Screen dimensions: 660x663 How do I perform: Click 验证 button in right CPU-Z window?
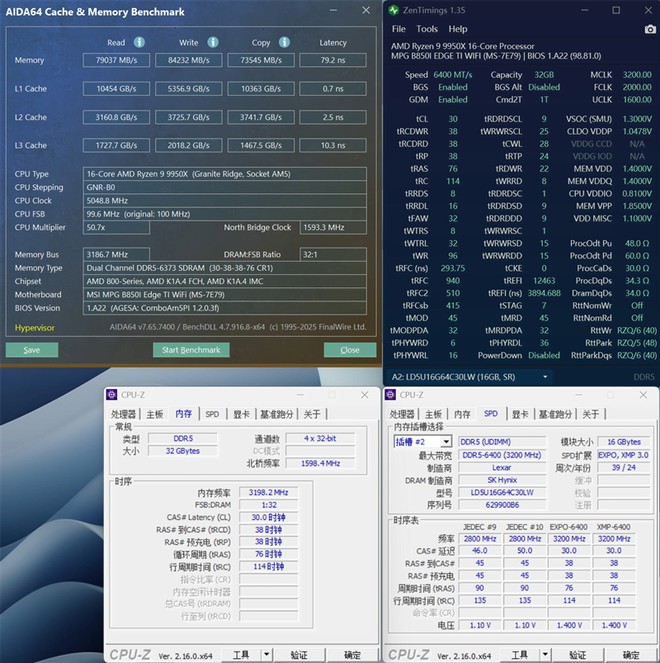click(x=577, y=655)
